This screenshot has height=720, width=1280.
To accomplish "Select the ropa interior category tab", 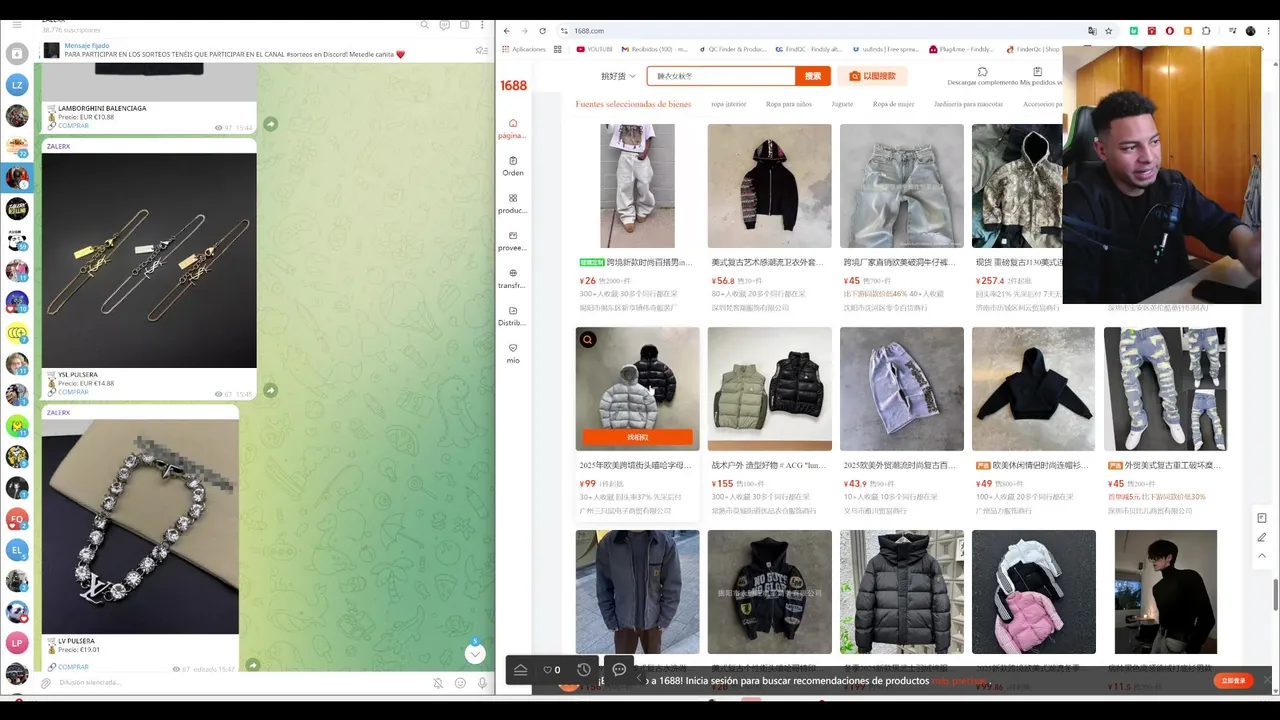I will 728,104.
